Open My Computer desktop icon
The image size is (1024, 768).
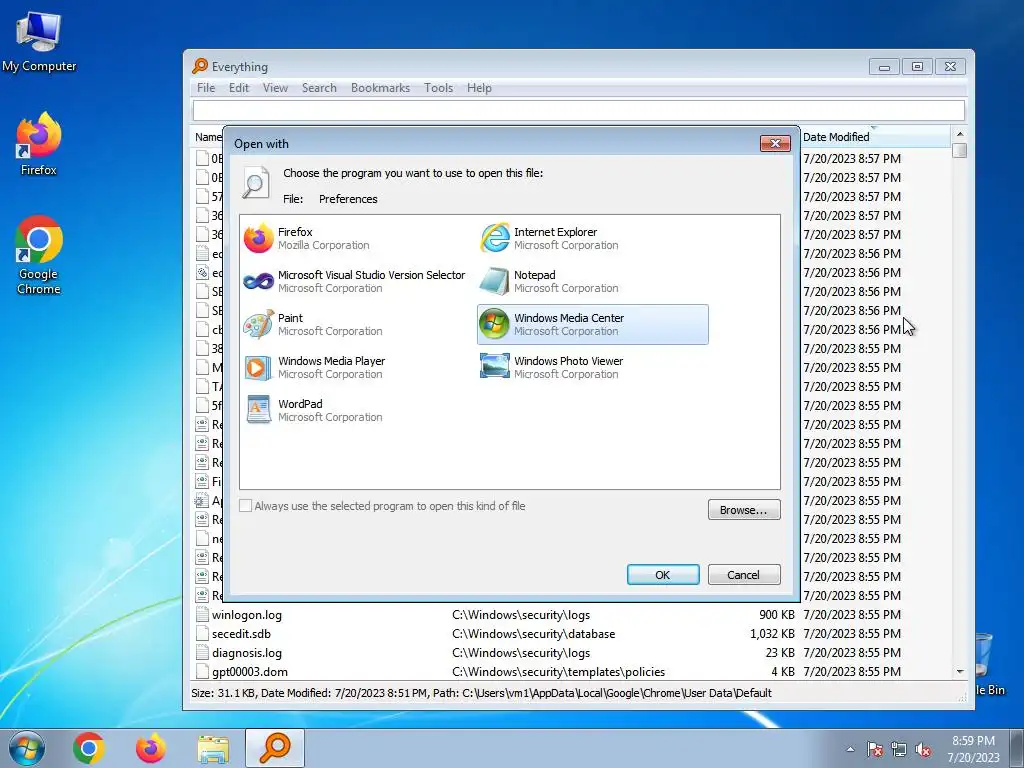click(39, 41)
